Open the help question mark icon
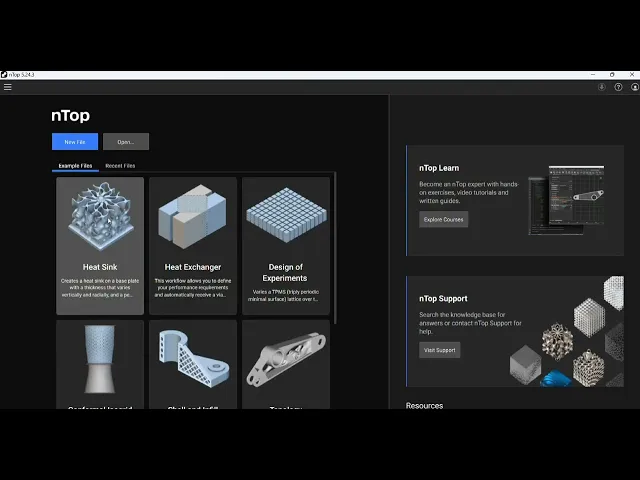 tap(618, 87)
